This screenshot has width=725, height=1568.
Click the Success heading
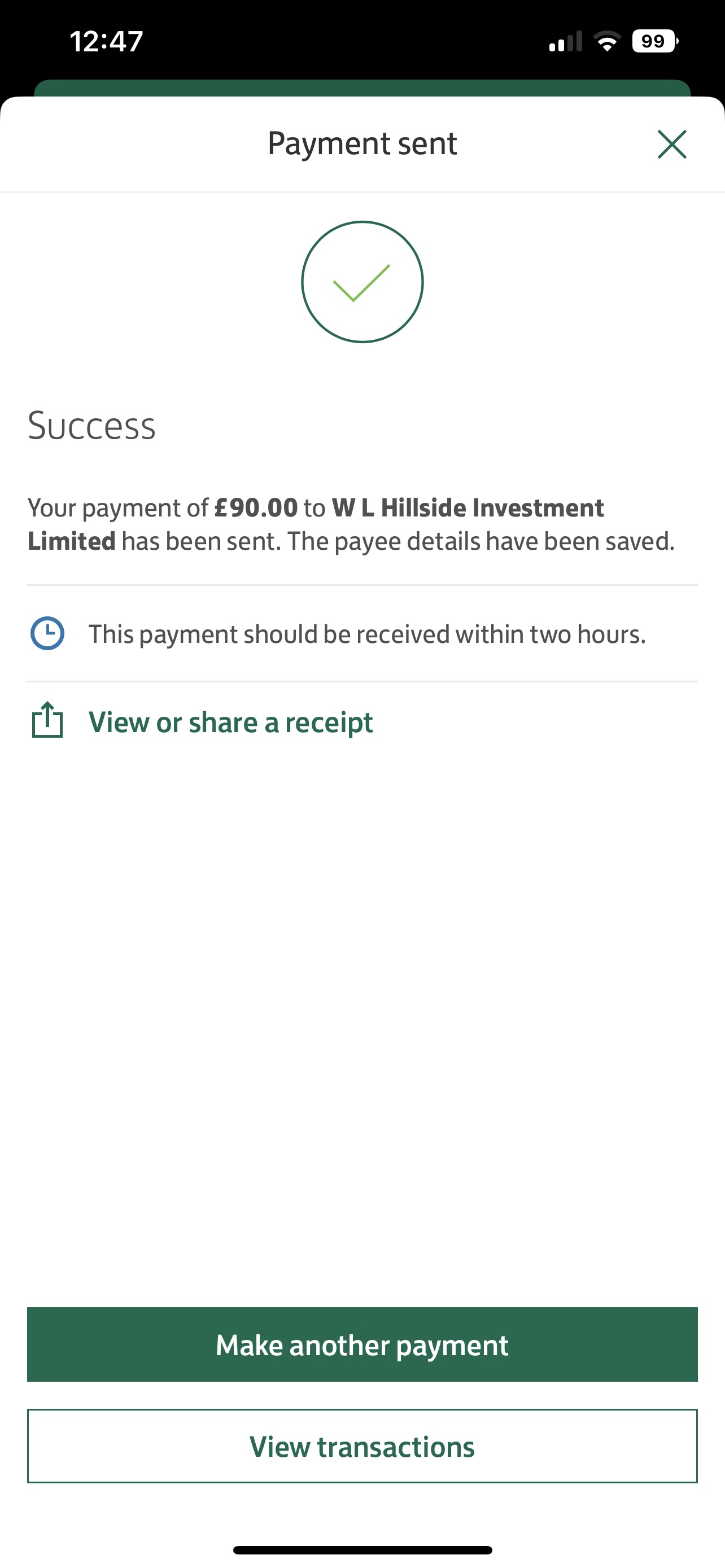point(92,426)
